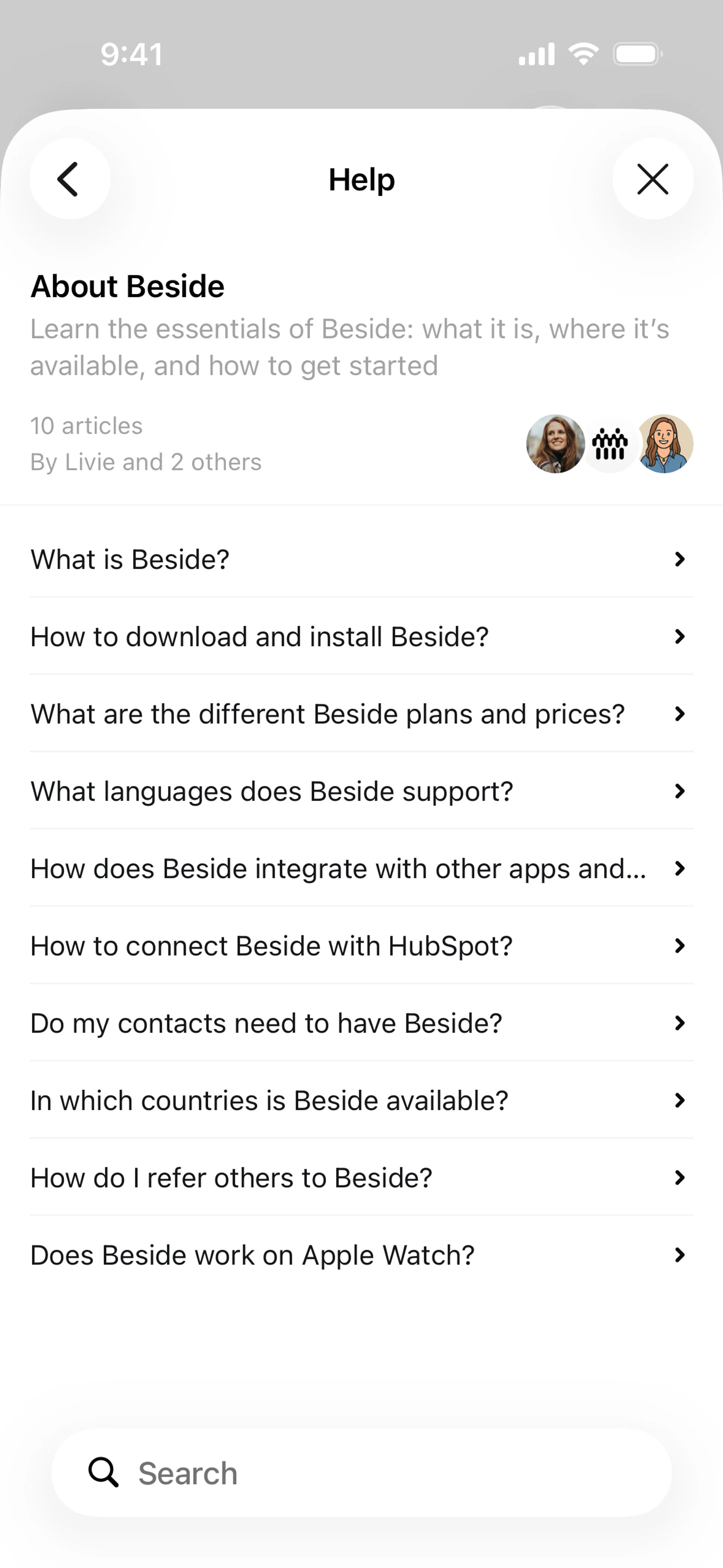Tap the magnifying glass search icon

[104, 1472]
